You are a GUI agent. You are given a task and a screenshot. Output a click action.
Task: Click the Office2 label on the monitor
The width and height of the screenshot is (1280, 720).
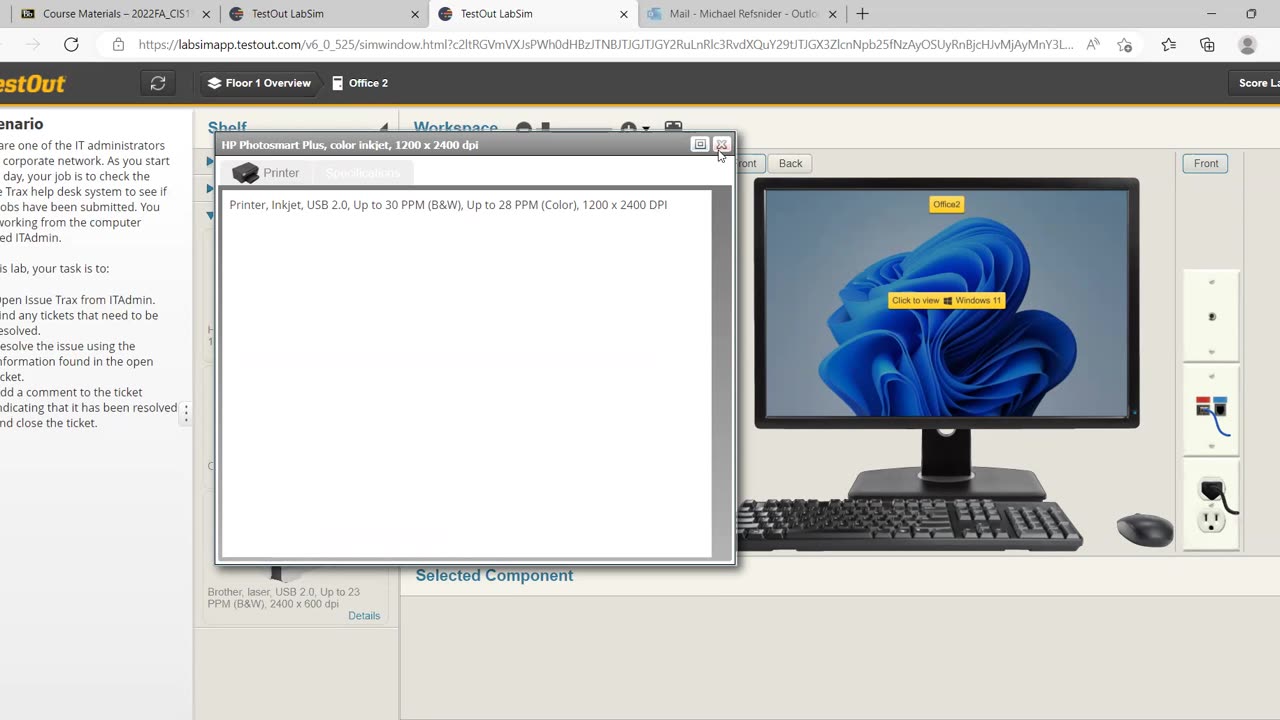946,204
